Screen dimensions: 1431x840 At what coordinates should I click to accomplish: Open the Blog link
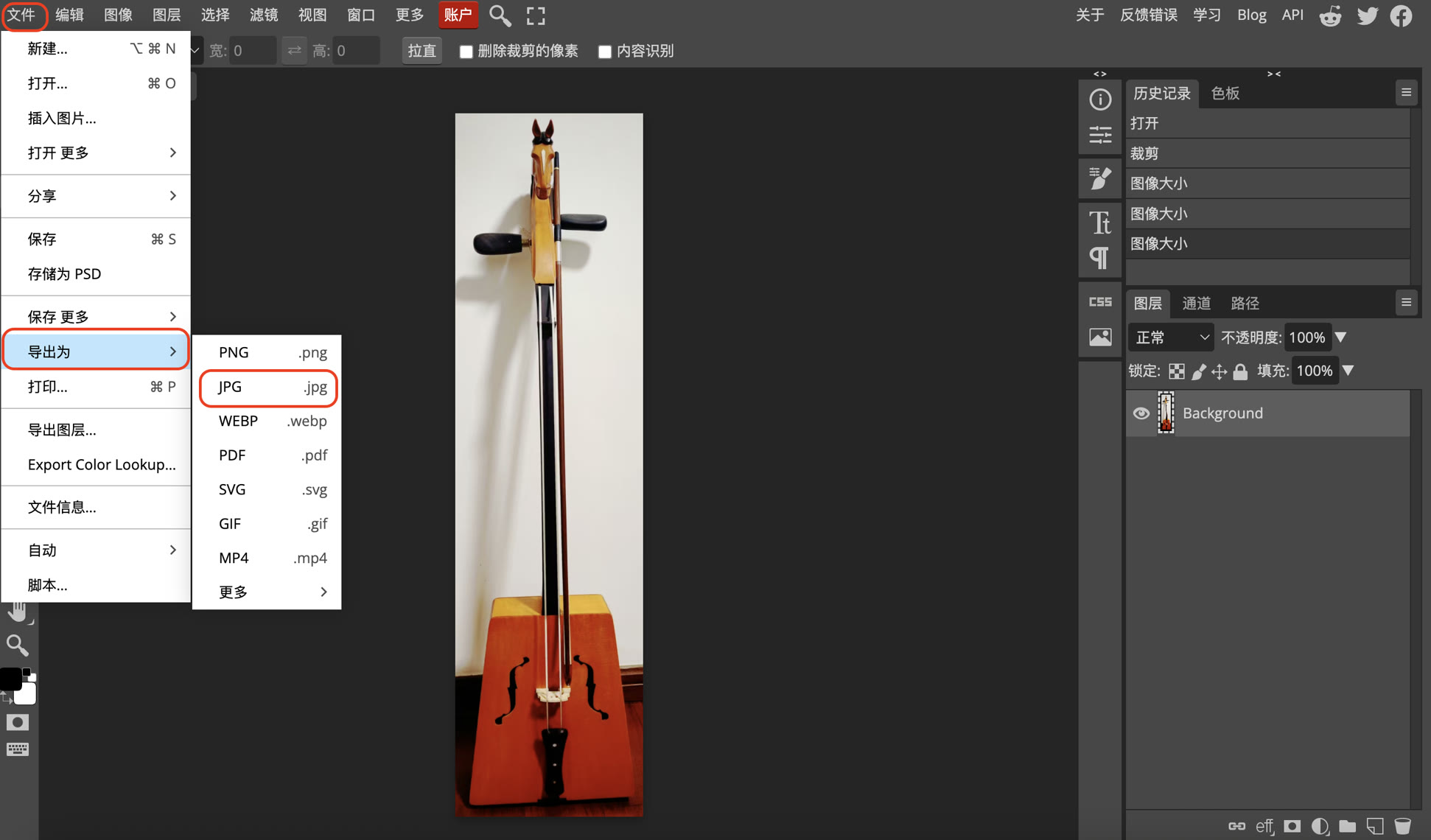tap(1252, 15)
